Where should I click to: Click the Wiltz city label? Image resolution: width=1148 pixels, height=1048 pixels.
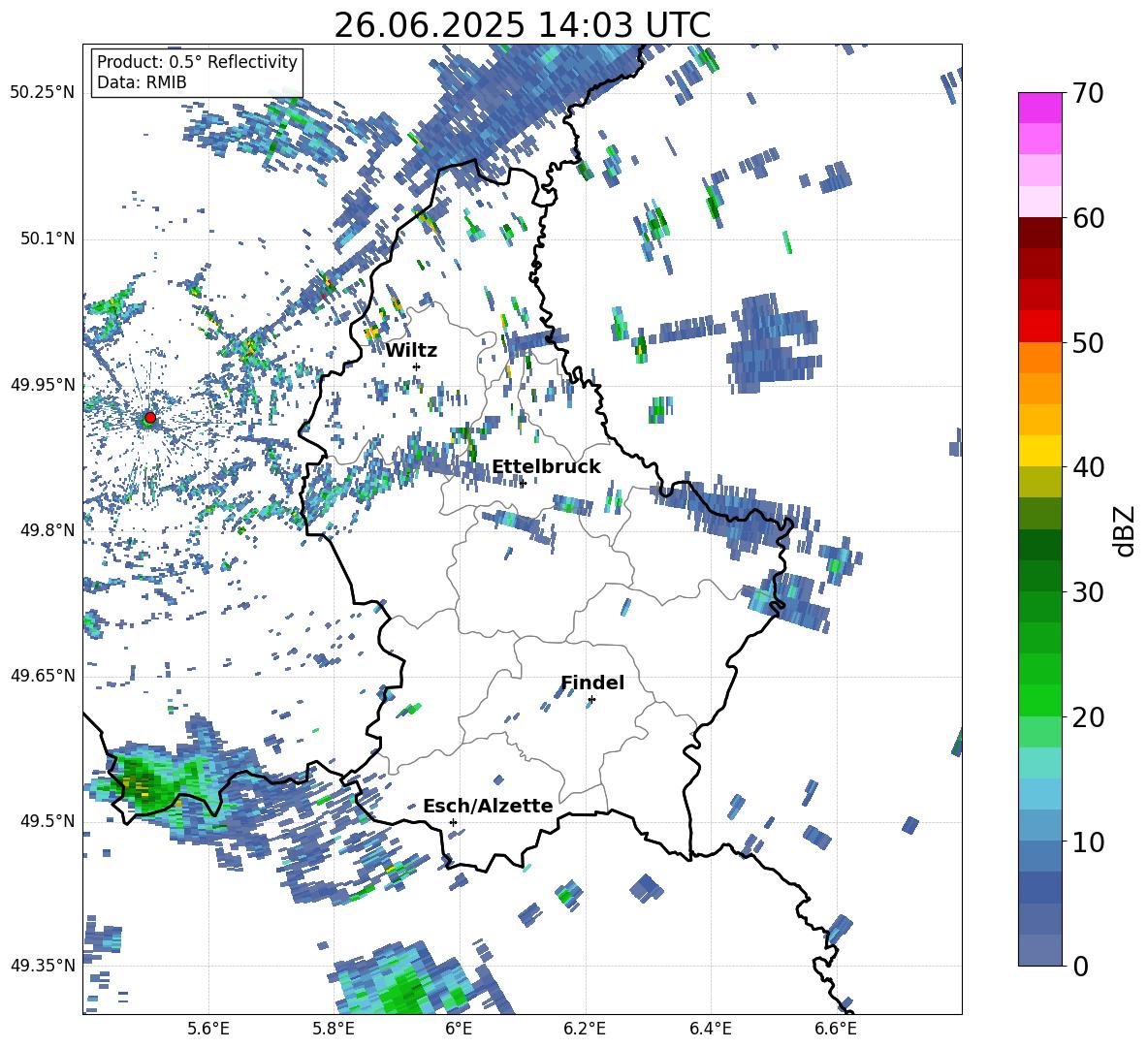click(x=411, y=351)
